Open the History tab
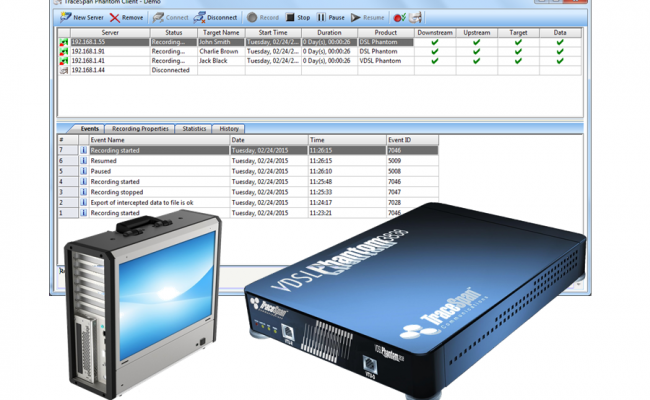 pyautogui.click(x=228, y=129)
